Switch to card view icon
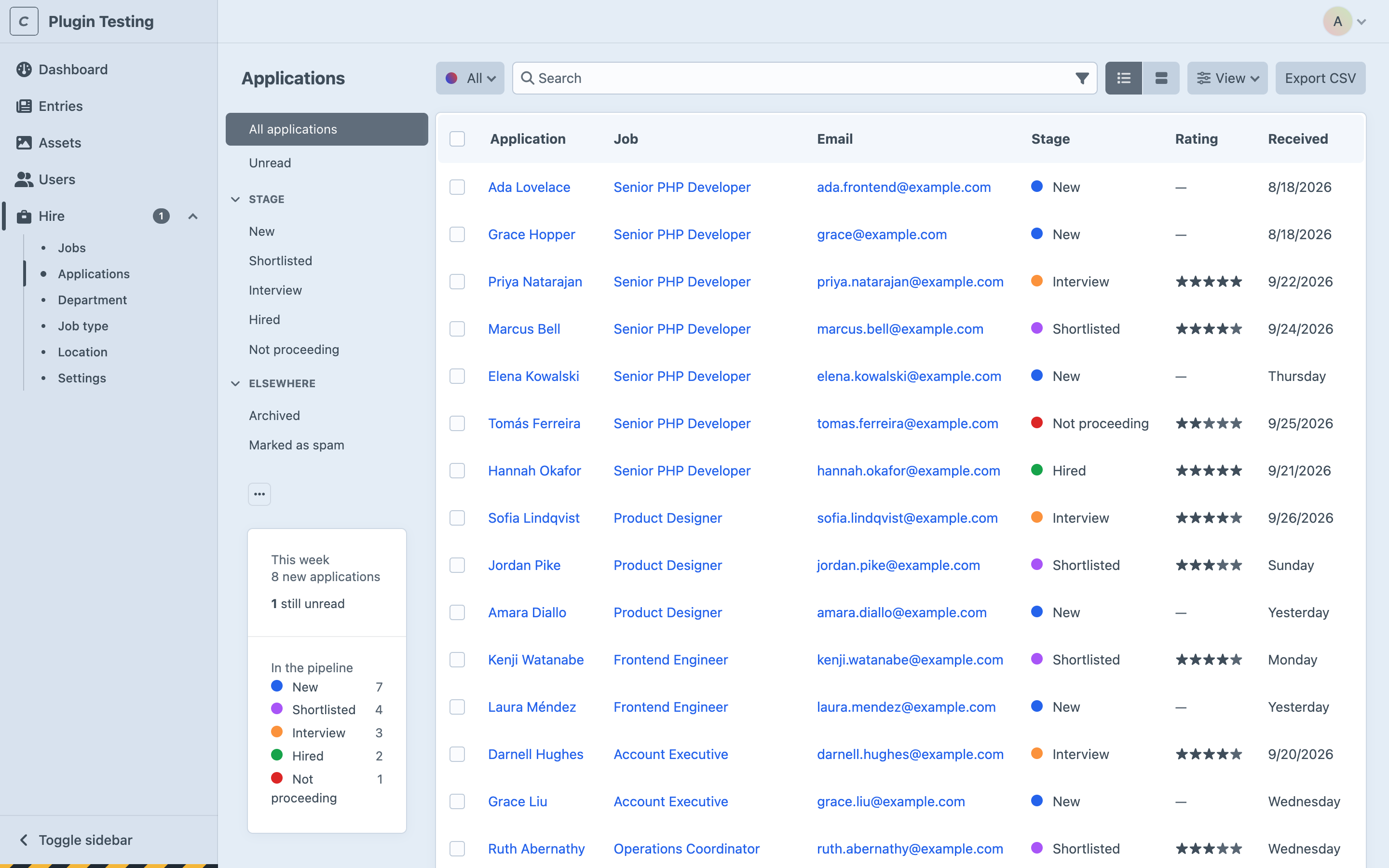This screenshot has width=1389, height=868. (x=1160, y=78)
